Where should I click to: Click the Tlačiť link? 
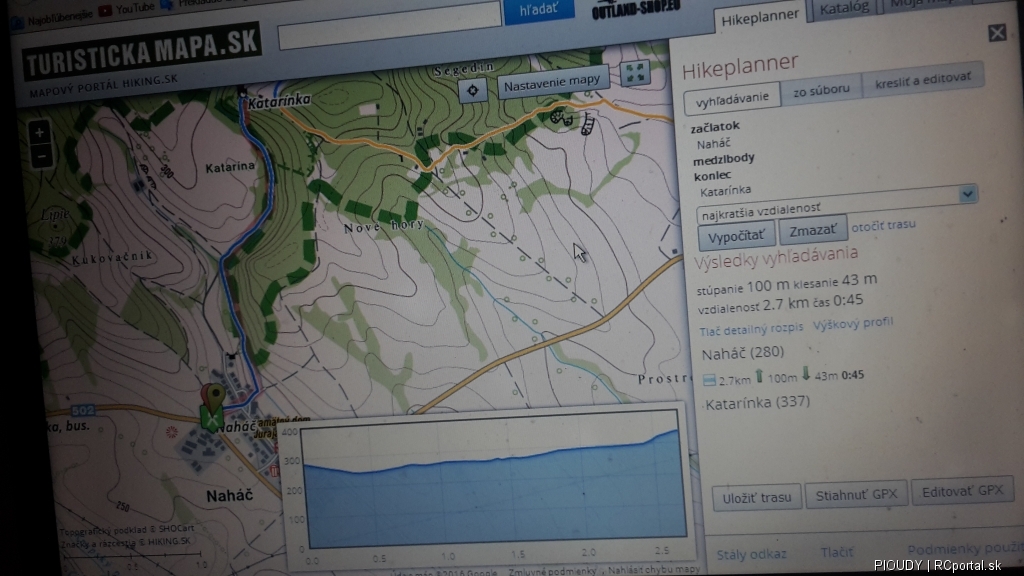point(837,552)
